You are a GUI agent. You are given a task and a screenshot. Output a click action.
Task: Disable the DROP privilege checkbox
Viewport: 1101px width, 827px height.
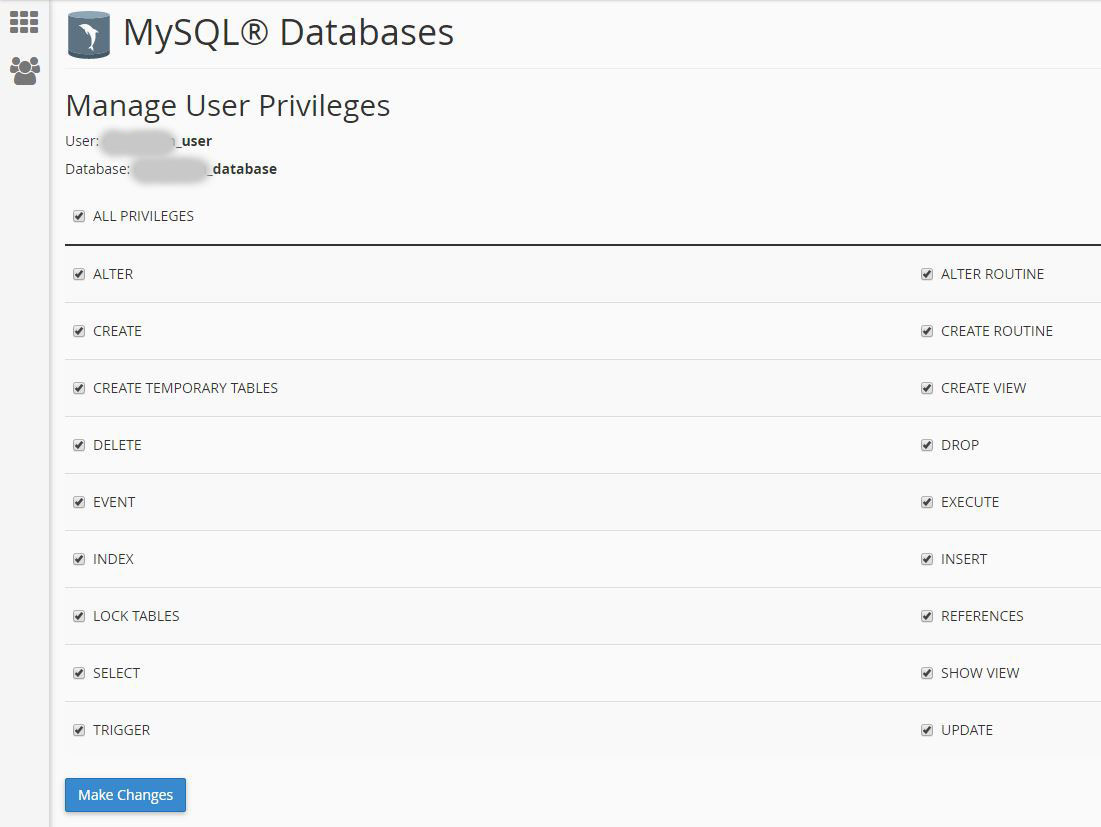click(x=927, y=445)
